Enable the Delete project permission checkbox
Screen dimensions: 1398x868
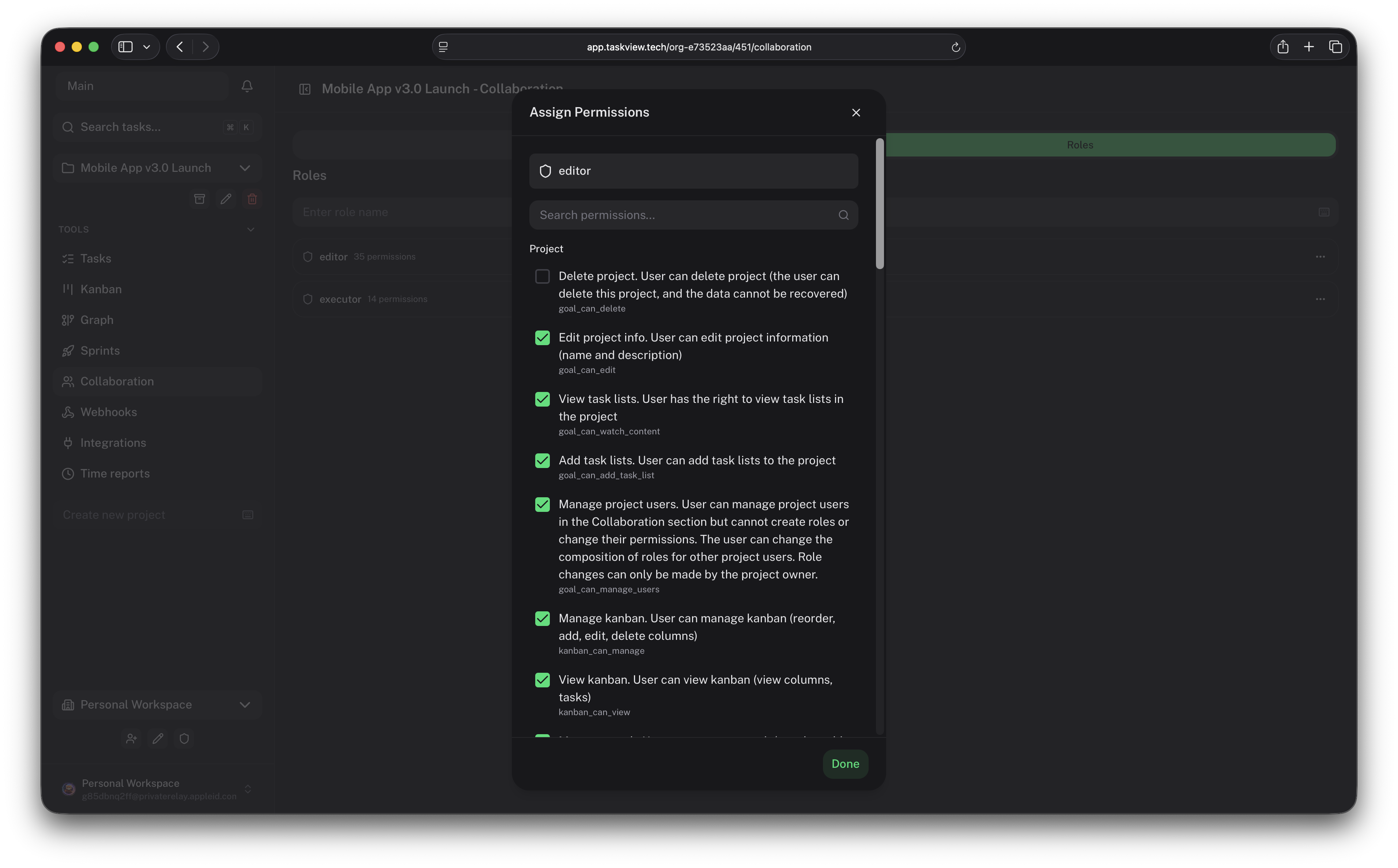coord(542,277)
